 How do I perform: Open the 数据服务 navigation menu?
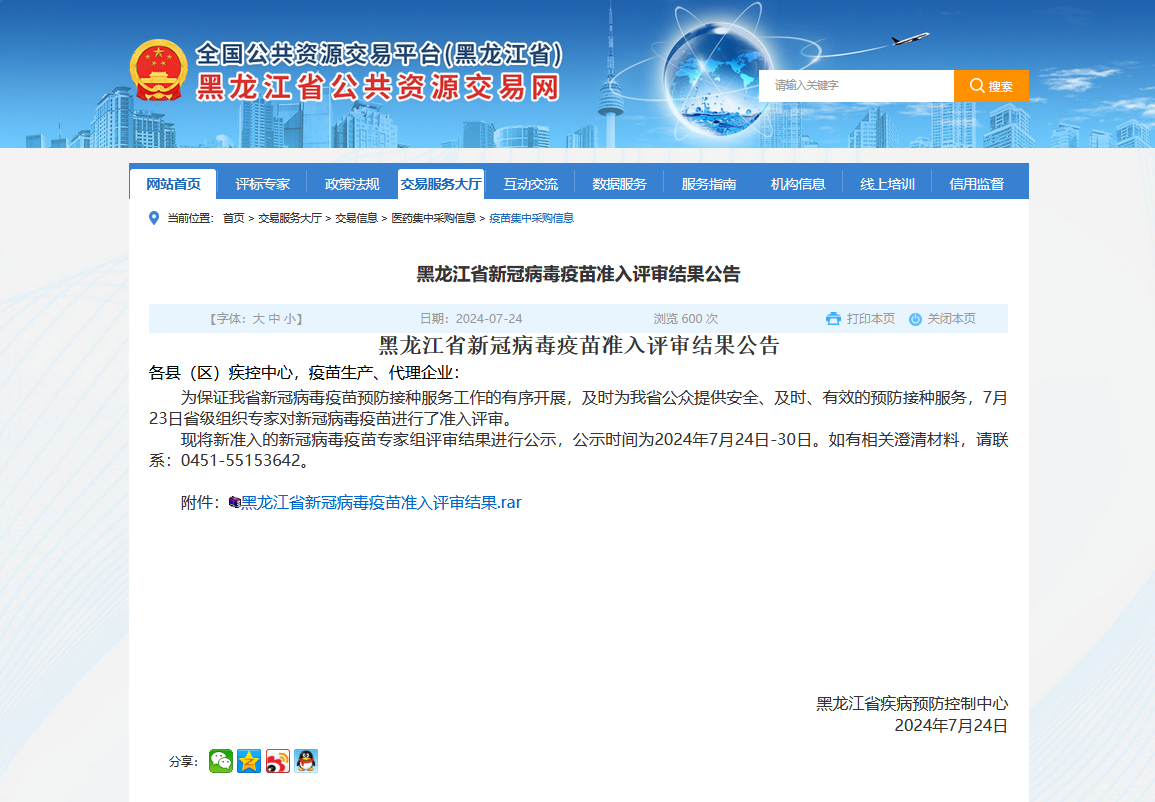coord(619,182)
